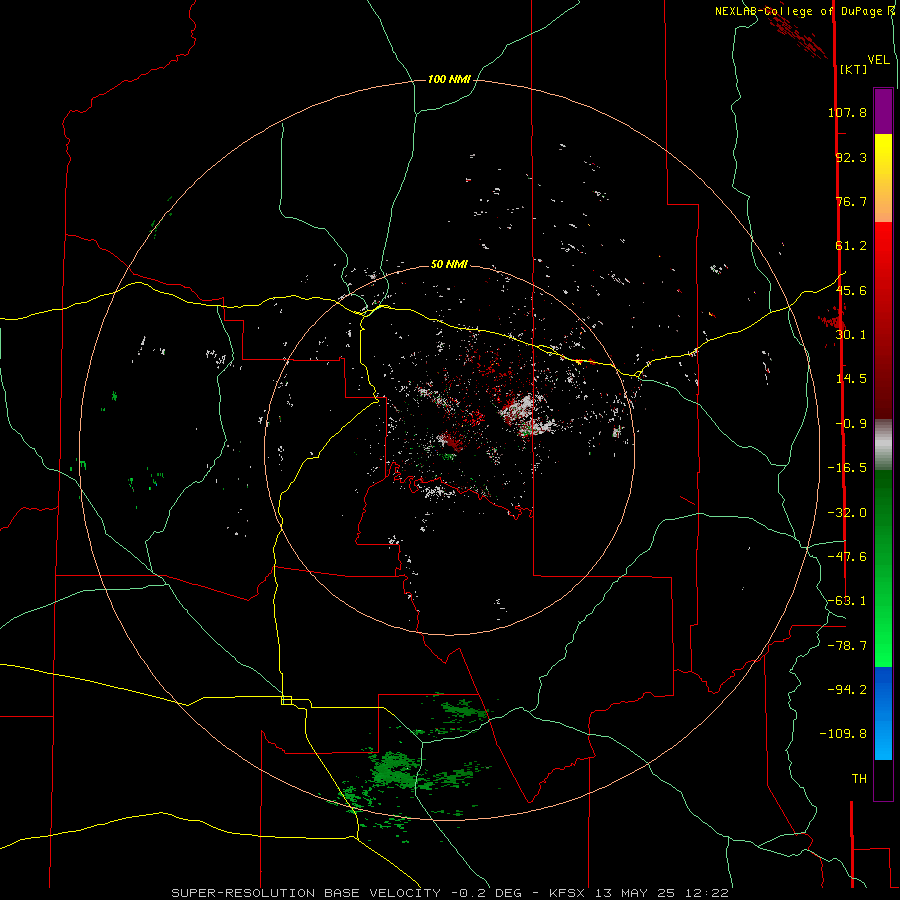Select the -32.0 scale value
900x900 pixels.
tap(847, 513)
